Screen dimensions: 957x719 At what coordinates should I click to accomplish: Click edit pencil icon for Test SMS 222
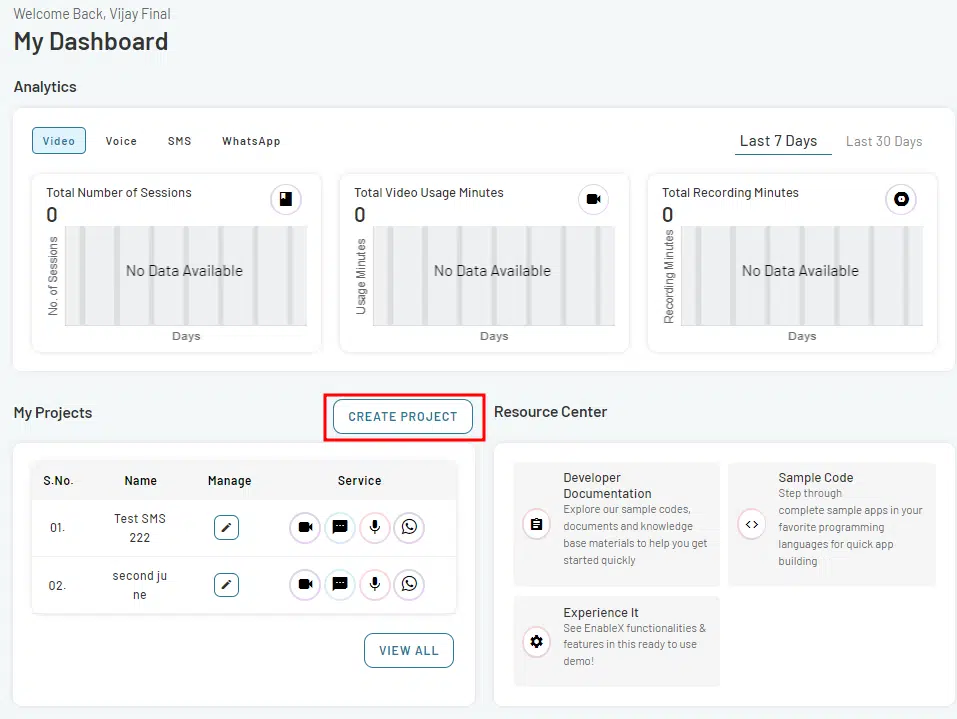(227, 527)
